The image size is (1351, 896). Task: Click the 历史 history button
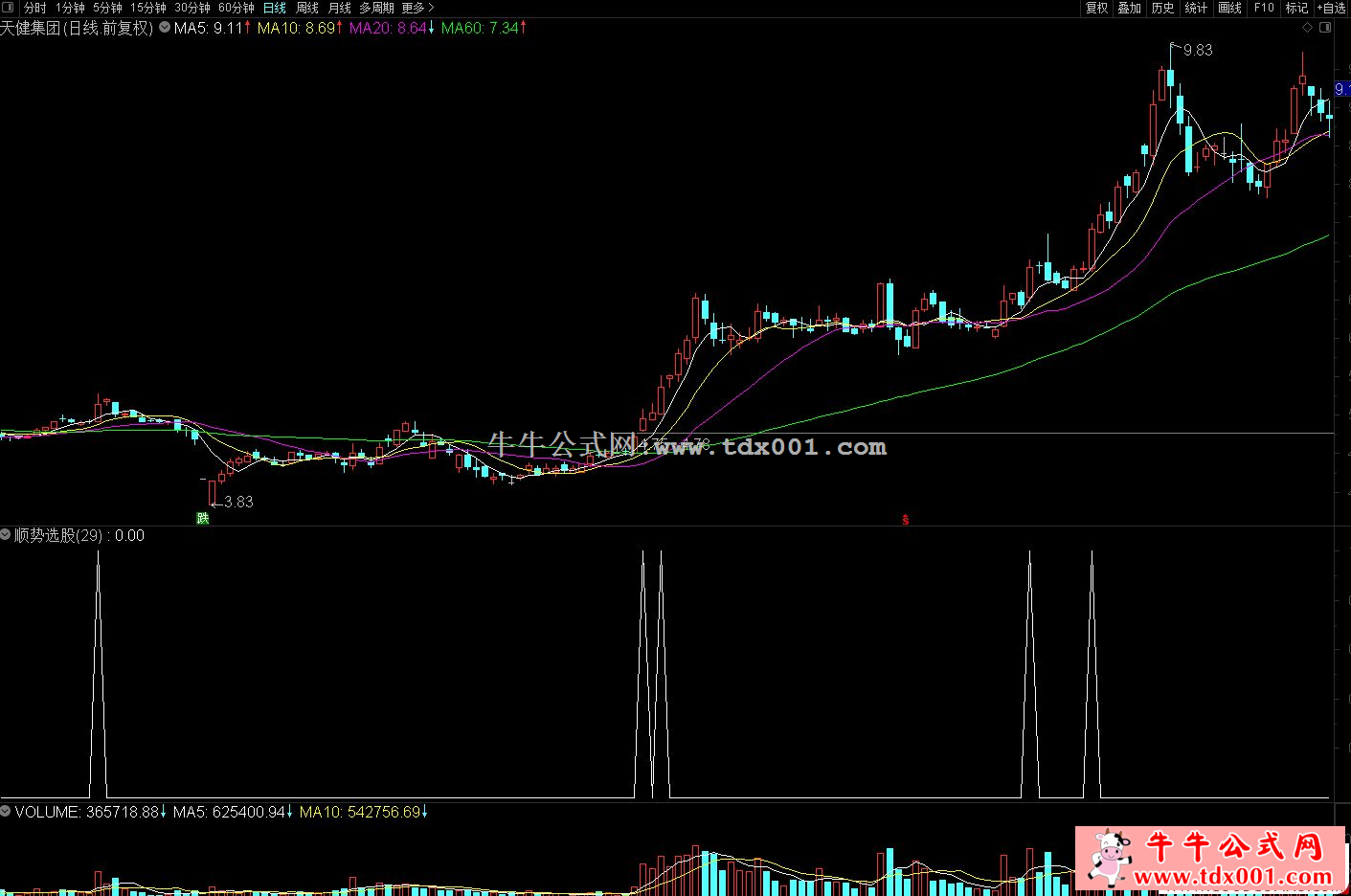pos(1163,8)
